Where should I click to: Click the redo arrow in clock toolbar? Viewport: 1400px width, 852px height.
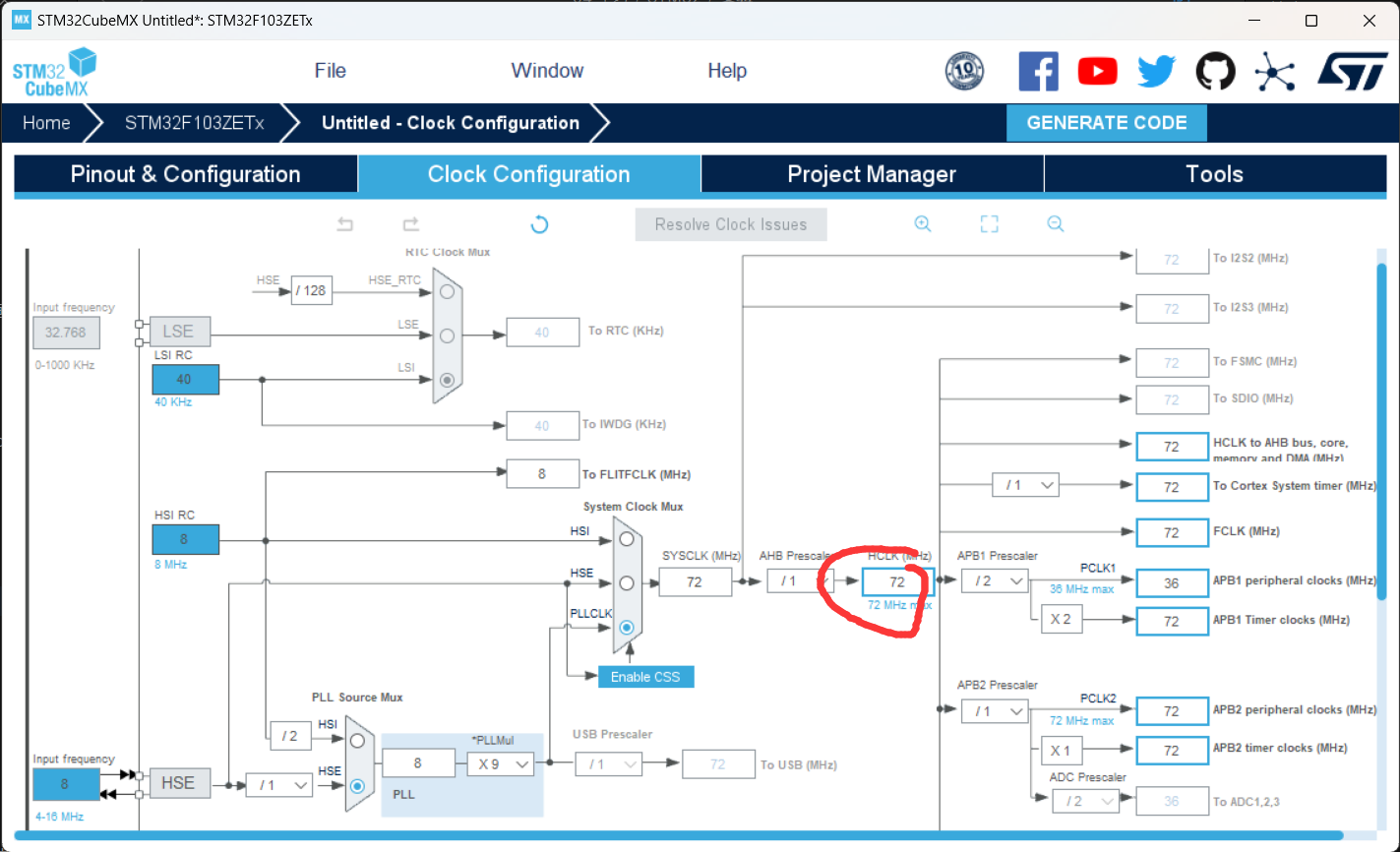coord(411,224)
